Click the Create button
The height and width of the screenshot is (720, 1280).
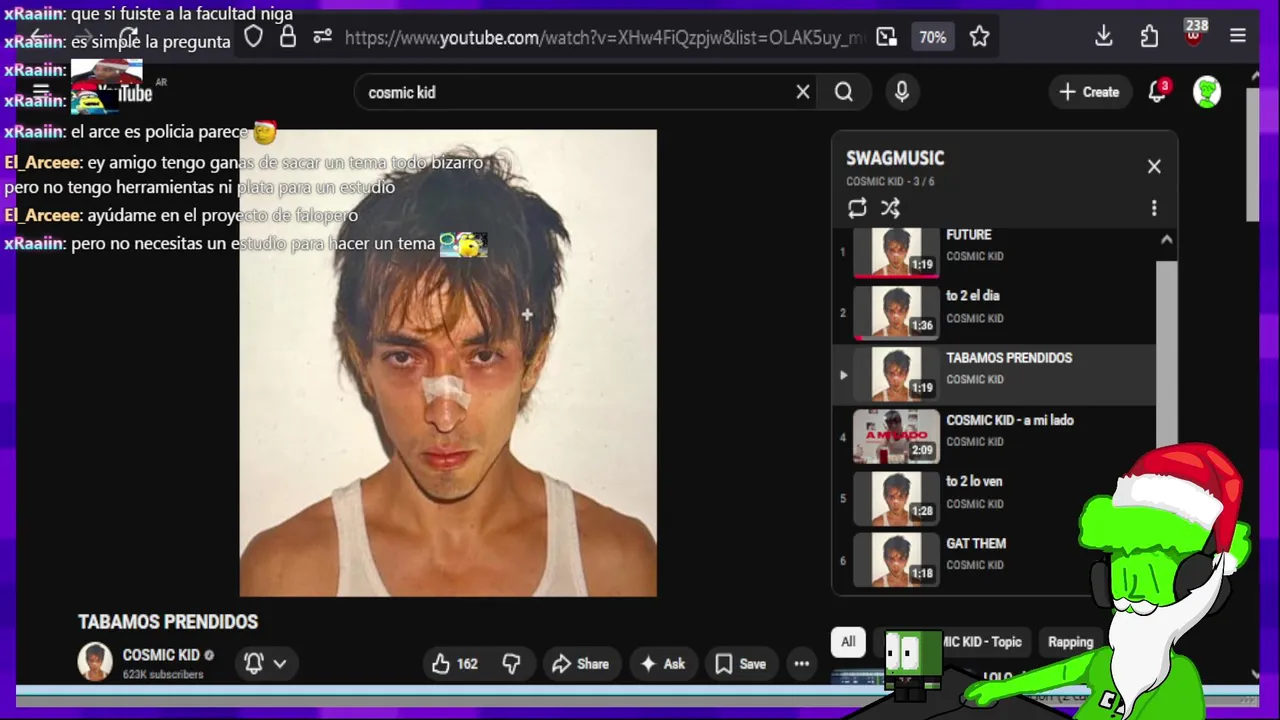pyautogui.click(x=1089, y=92)
